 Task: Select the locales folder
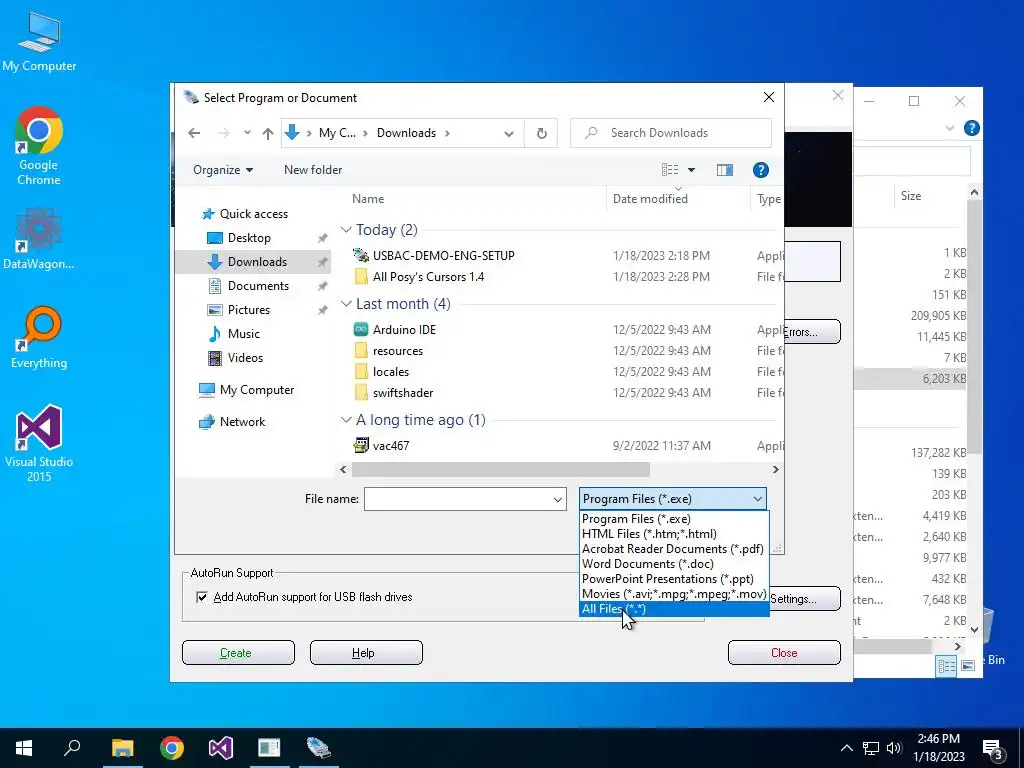click(x=391, y=372)
